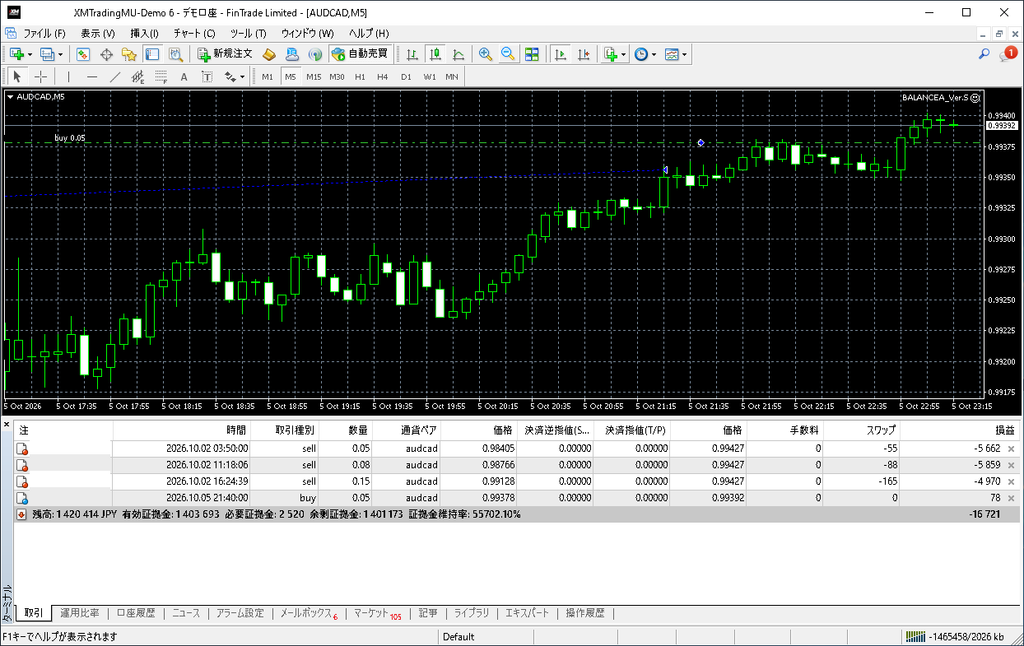This screenshot has height=646, width=1024.
Task: Click the 損益 column header
Action: pyautogui.click(x=1004, y=430)
